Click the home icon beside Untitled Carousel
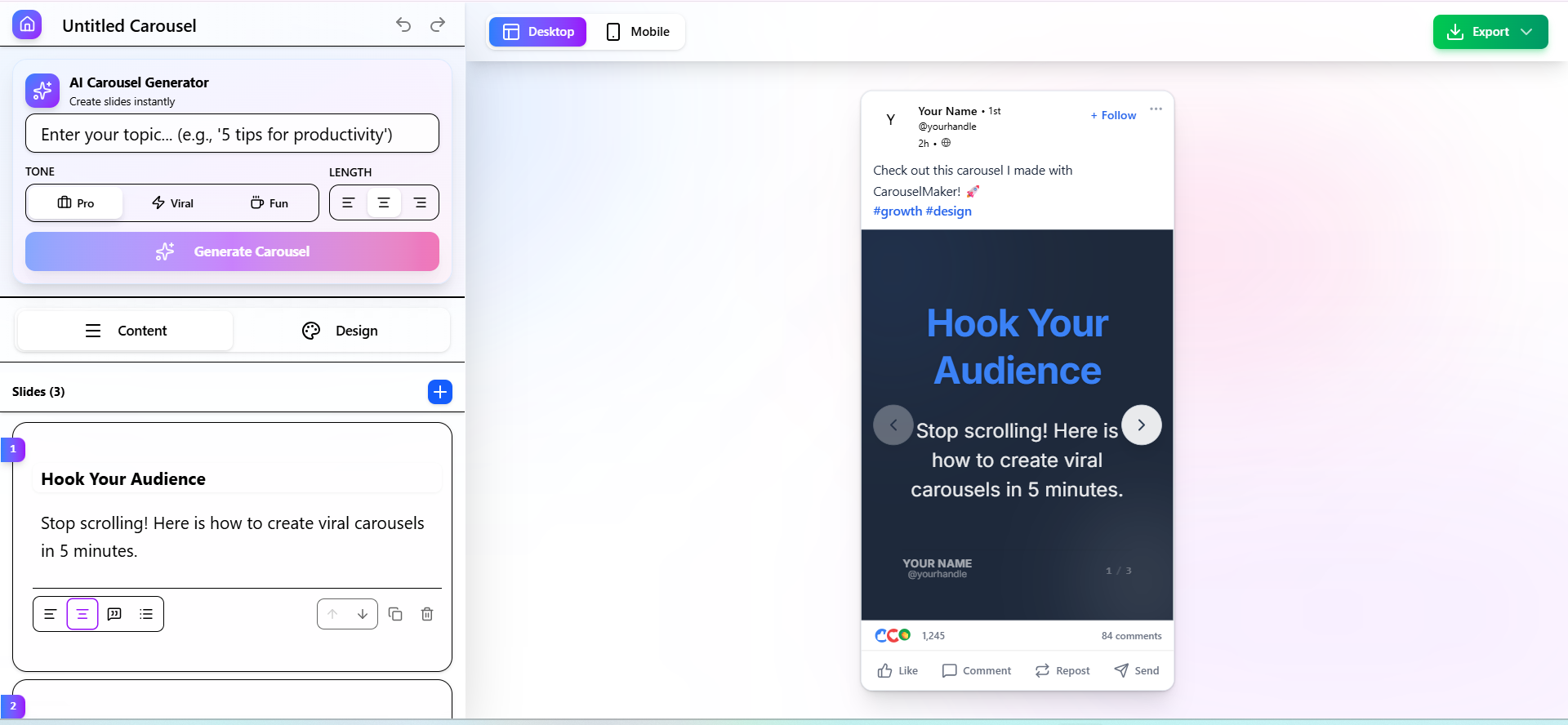Viewport: 1568px width, 725px height. [27, 24]
